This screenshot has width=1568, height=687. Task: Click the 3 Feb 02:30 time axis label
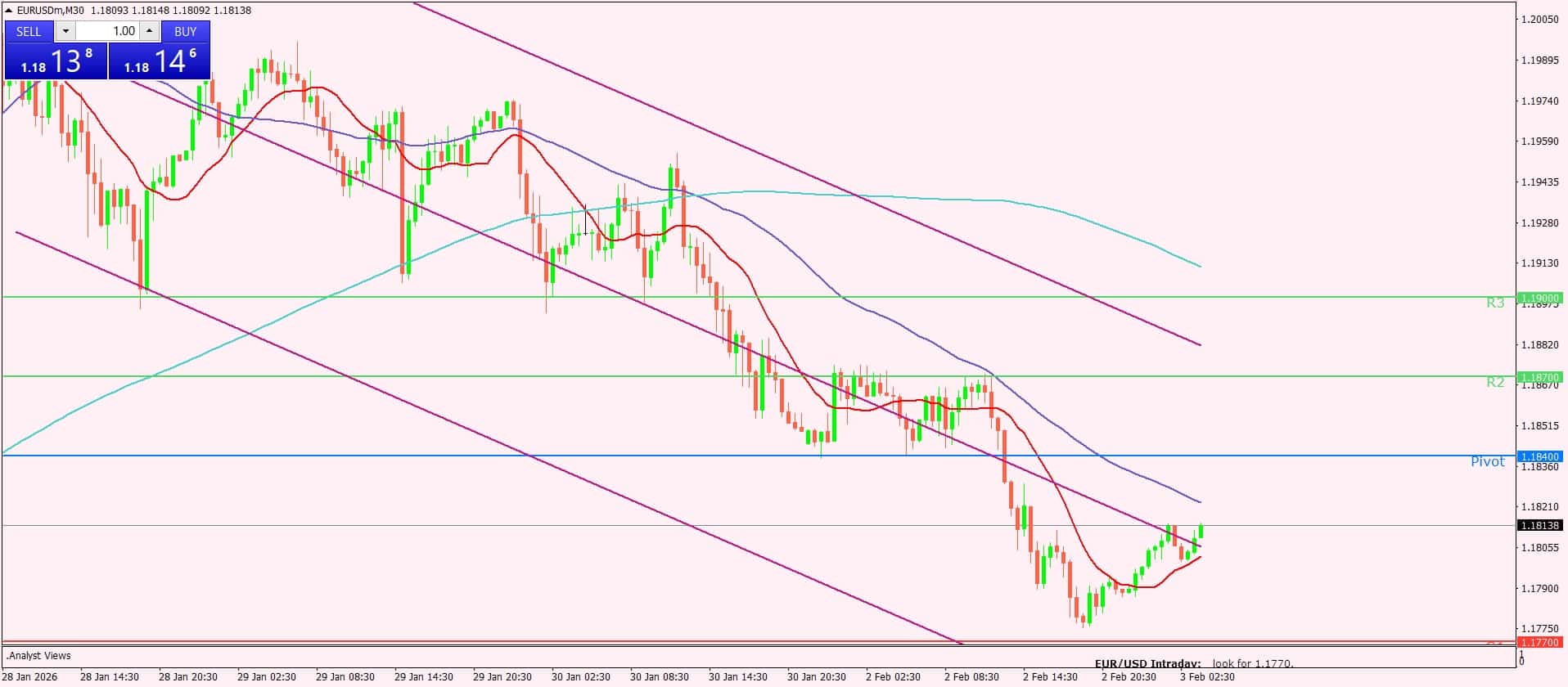pyautogui.click(x=1206, y=677)
